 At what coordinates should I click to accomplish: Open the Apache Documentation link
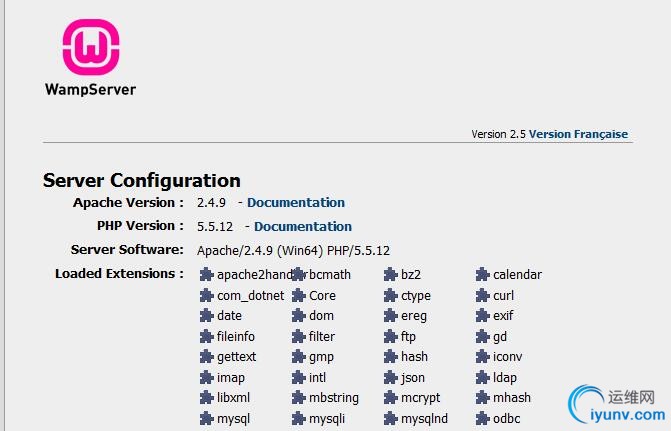296,202
